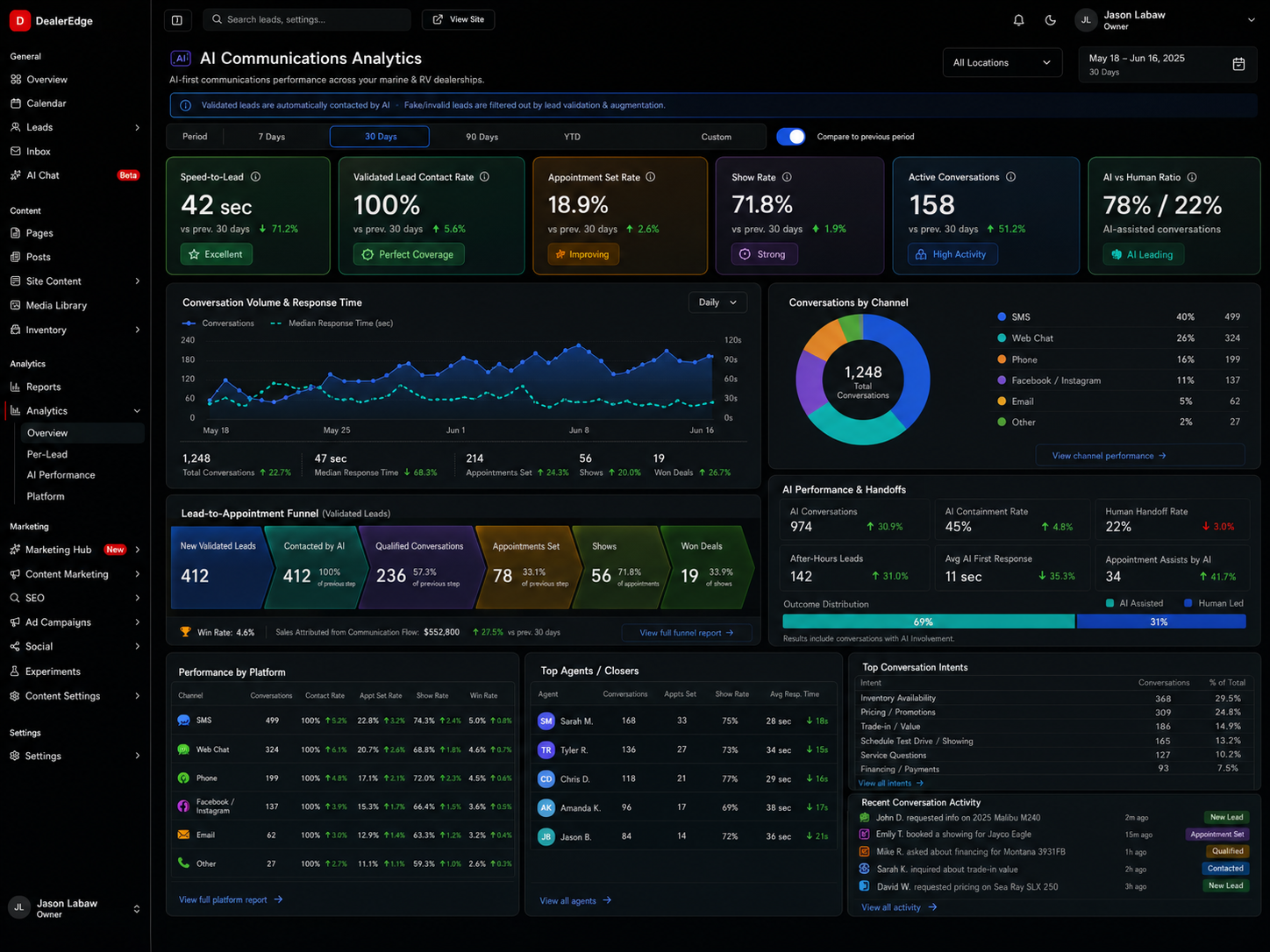Viewport: 1270px width, 952px height.
Task: Click AI vs Human Ratio info icon
Action: point(1192,177)
